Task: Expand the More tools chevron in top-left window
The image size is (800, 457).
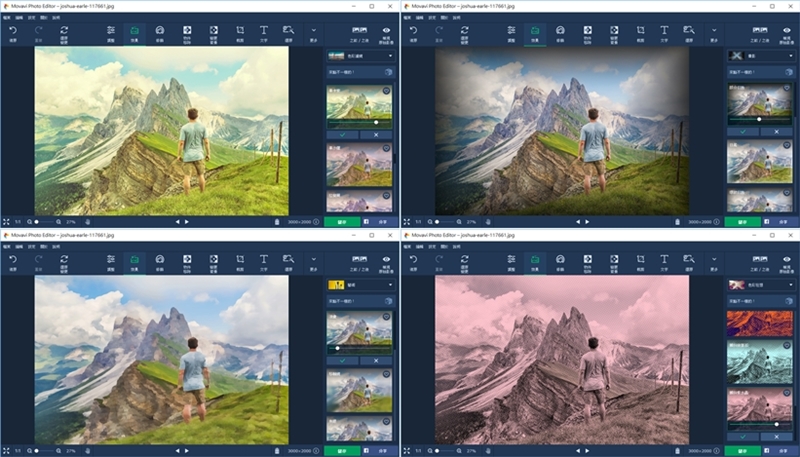Action: pos(313,31)
